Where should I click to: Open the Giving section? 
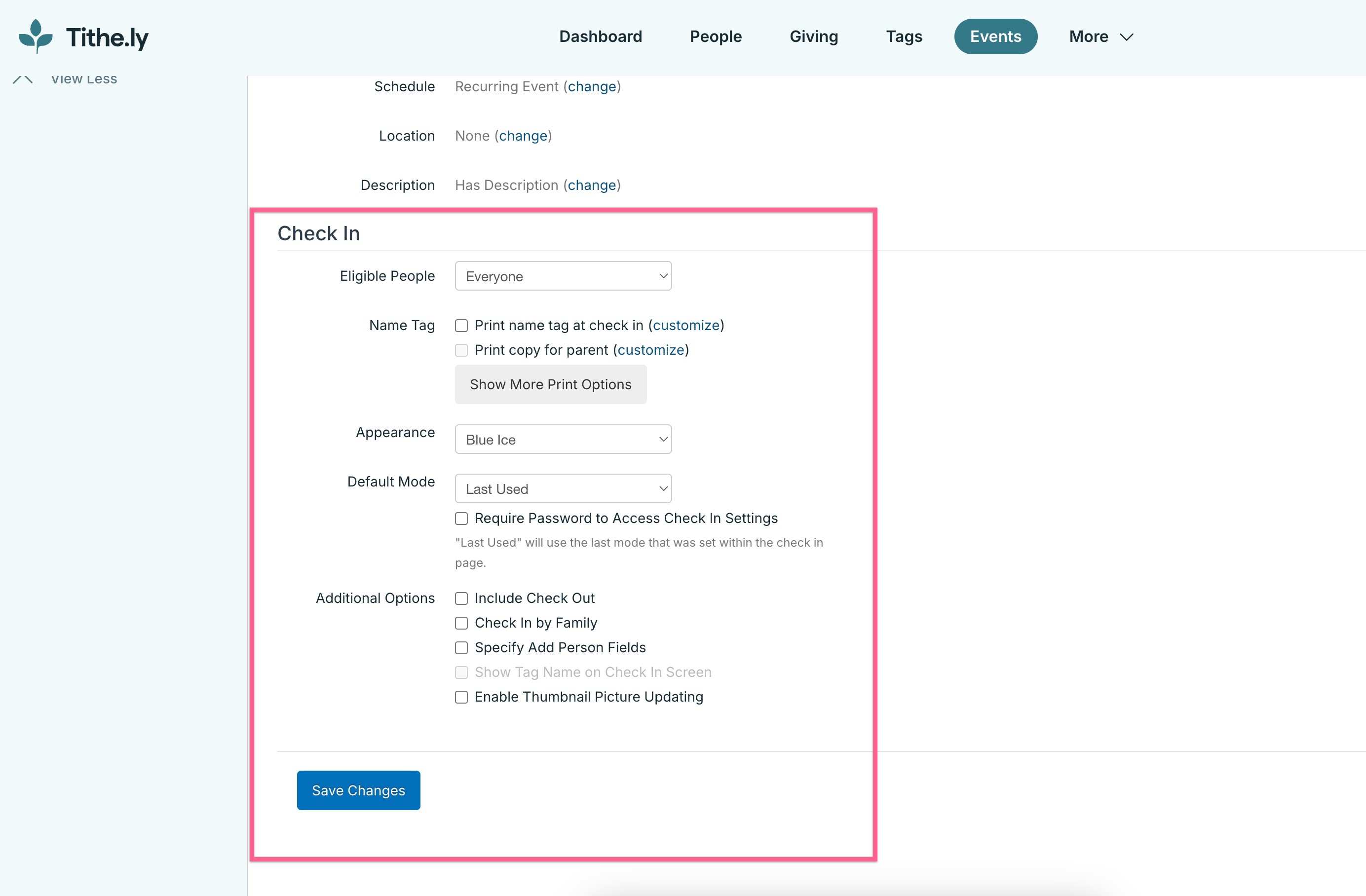coord(813,36)
